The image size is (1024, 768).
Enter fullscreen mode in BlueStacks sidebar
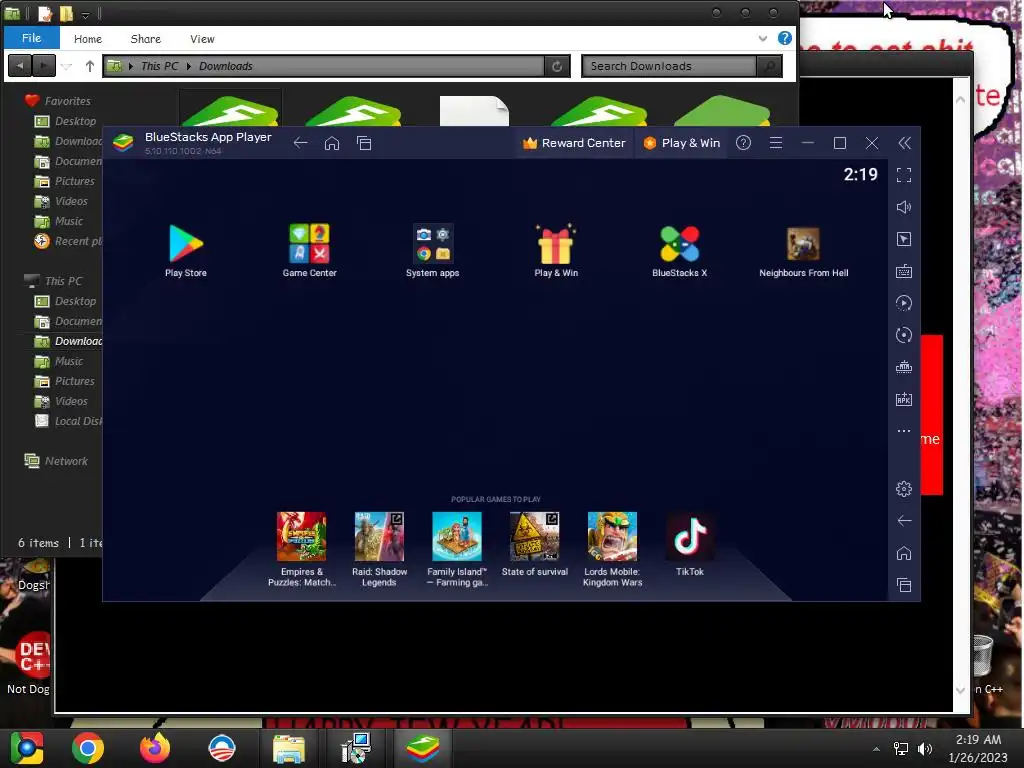[x=904, y=175]
